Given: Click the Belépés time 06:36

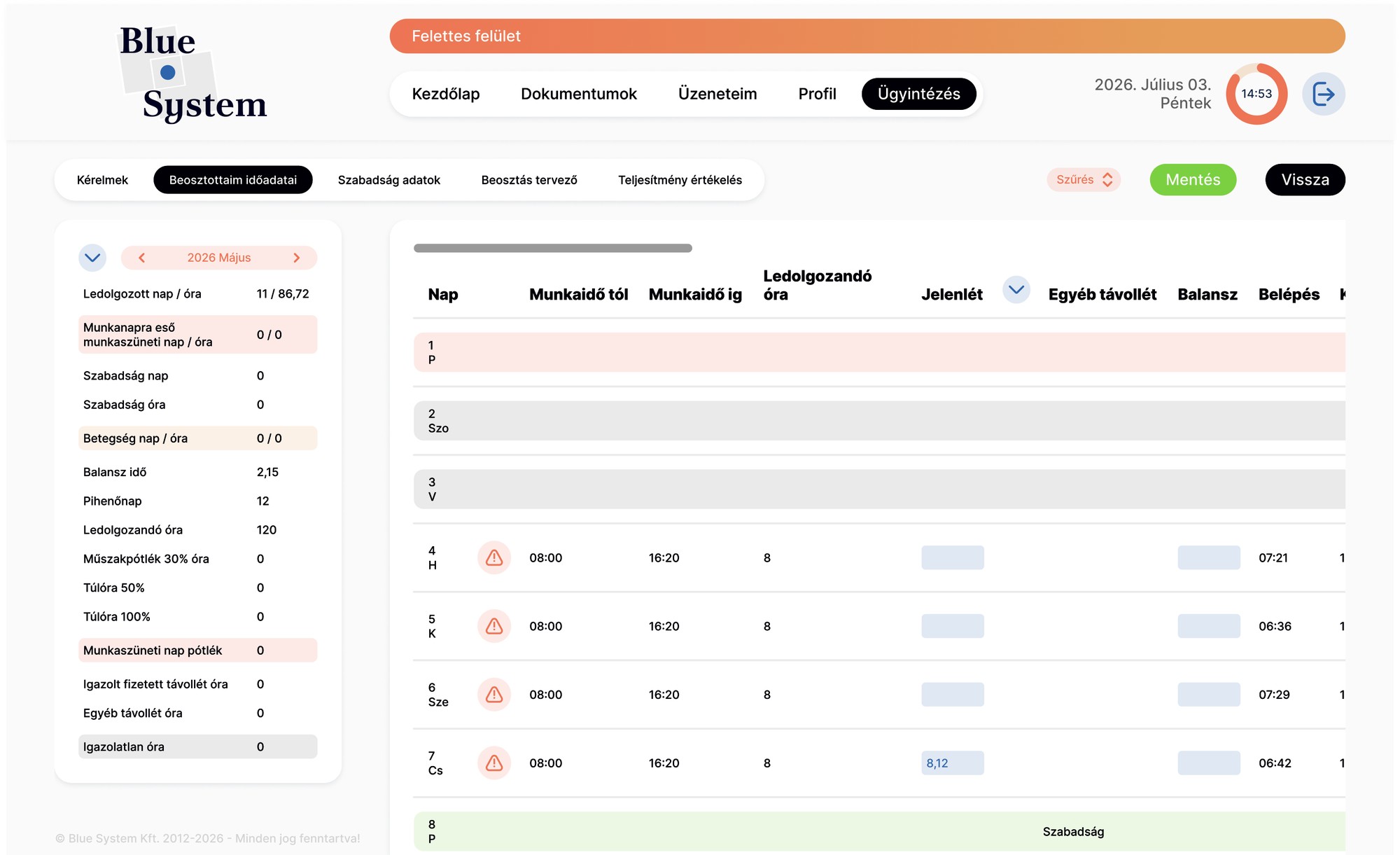Looking at the screenshot, I should tap(1275, 626).
